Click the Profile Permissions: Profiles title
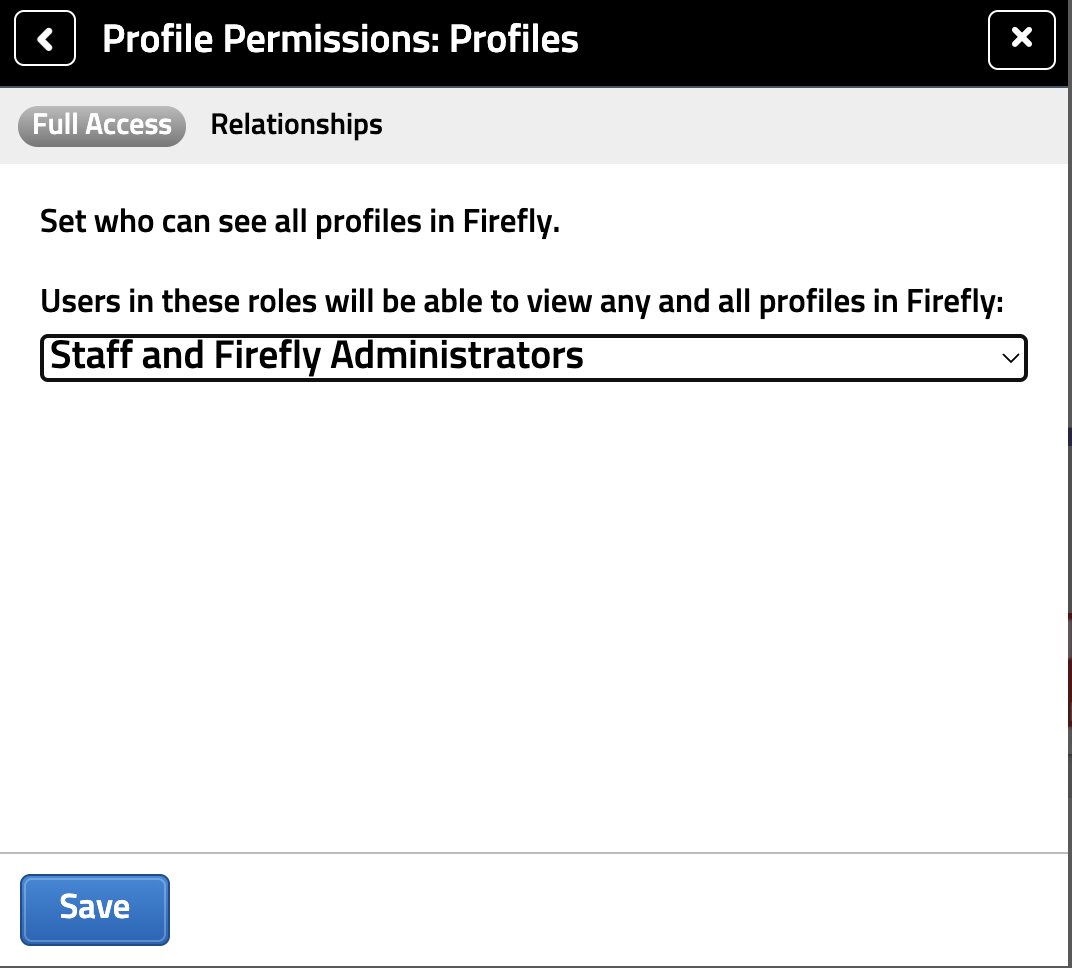Image resolution: width=1072 pixels, height=968 pixels. (x=339, y=38)
